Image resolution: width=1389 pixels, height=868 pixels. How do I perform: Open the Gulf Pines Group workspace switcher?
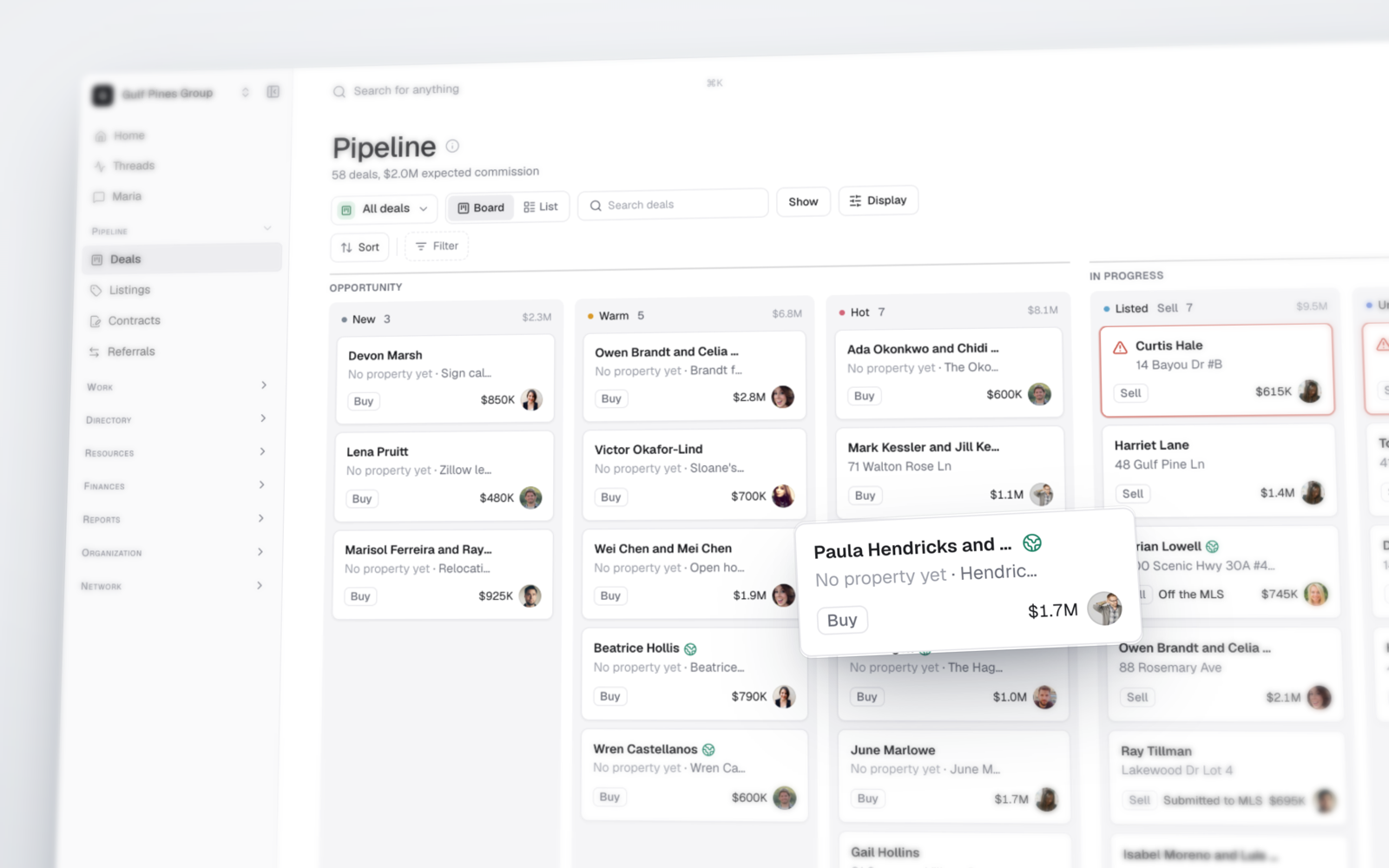point(170,93)
